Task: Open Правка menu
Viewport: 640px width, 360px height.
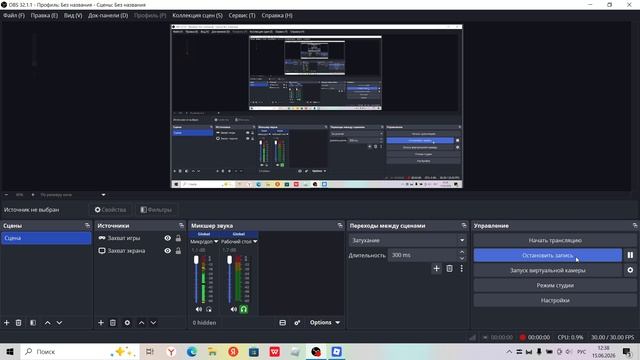Action: (44, 16)
